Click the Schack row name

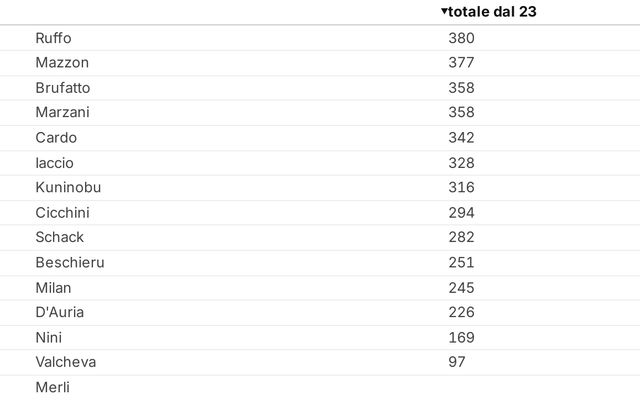[60, 237]
